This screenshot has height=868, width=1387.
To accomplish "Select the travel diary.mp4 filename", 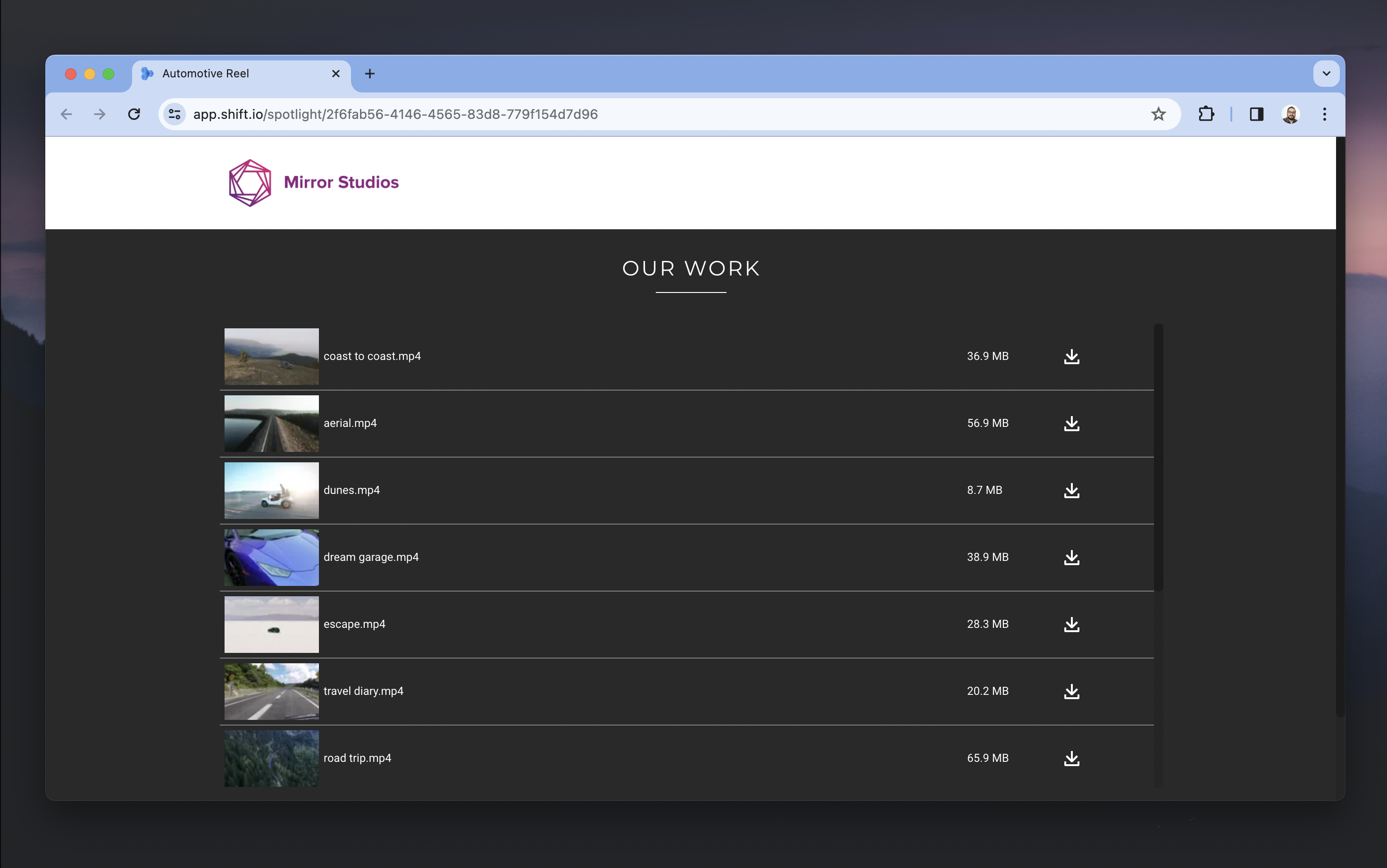I will point(363,691).
